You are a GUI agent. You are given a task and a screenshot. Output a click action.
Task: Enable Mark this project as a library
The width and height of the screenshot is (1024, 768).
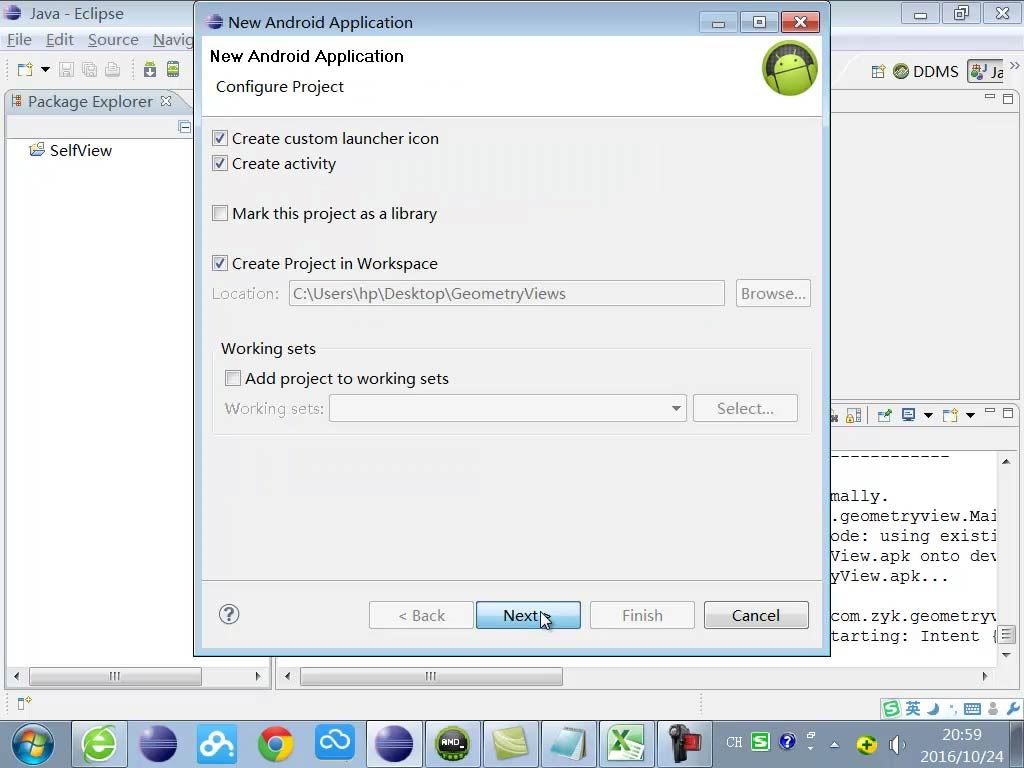[219, 214]
